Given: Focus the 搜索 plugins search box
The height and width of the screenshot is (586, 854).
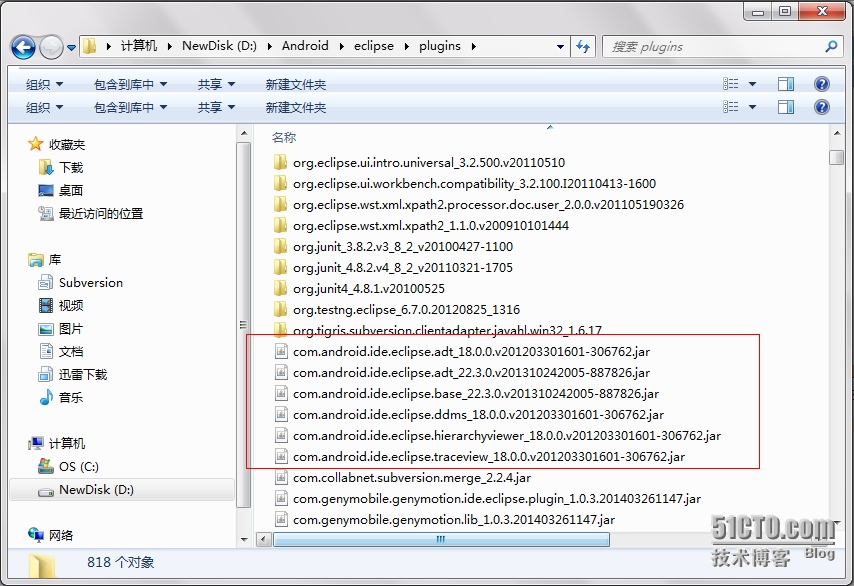Looking at the screenshot, I should (x=713, y=47).
